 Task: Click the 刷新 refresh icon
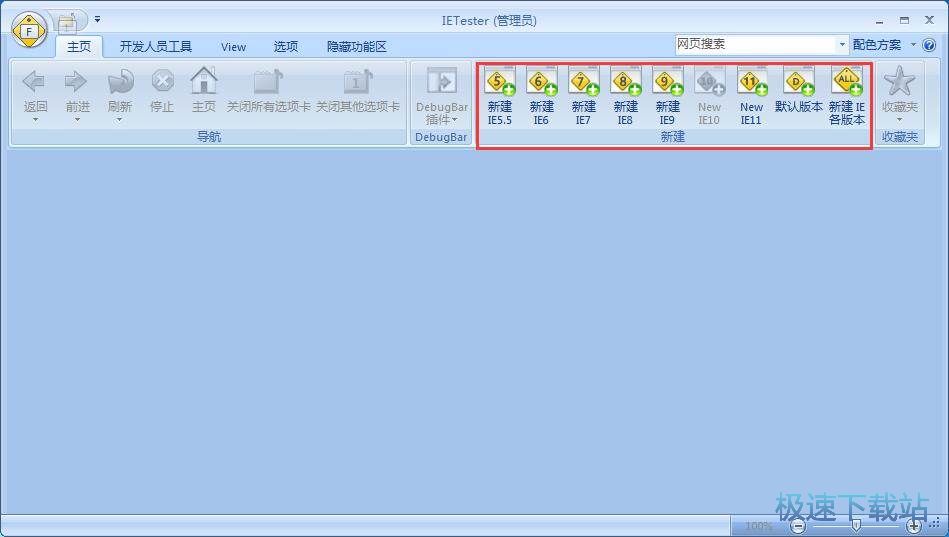pyautogui.click(x=119, y=81)
